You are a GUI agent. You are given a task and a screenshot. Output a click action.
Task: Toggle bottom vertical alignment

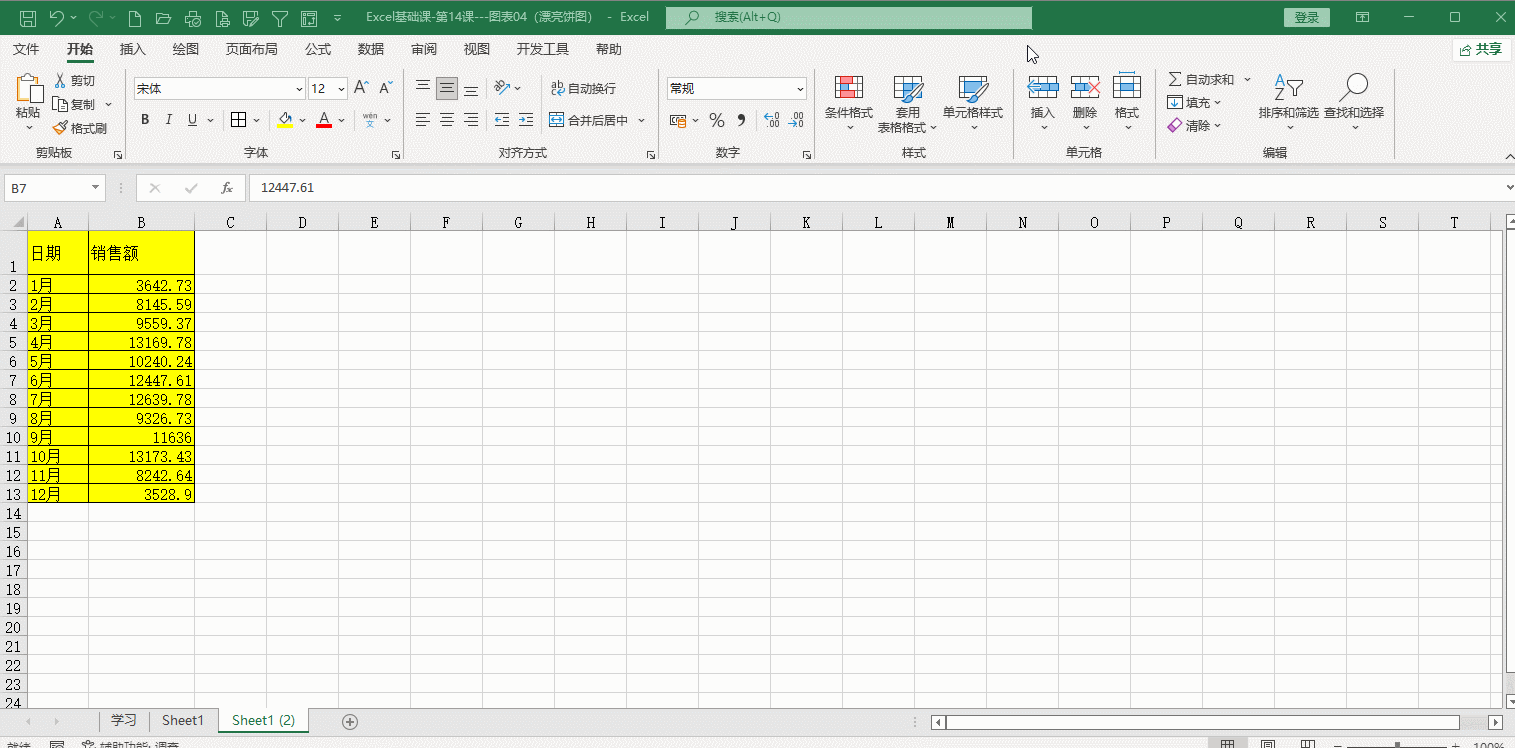[471, 89]
